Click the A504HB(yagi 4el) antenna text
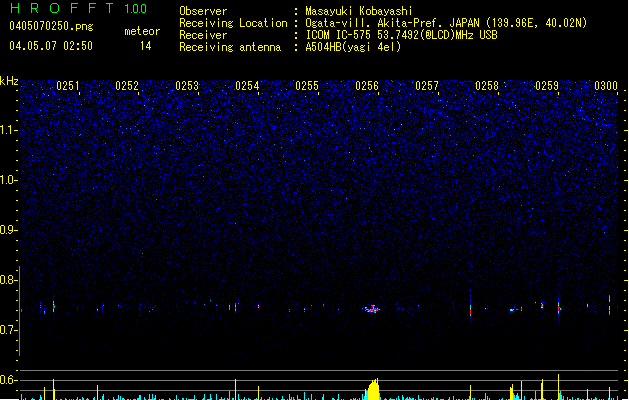629x400 pixels. 353,47
